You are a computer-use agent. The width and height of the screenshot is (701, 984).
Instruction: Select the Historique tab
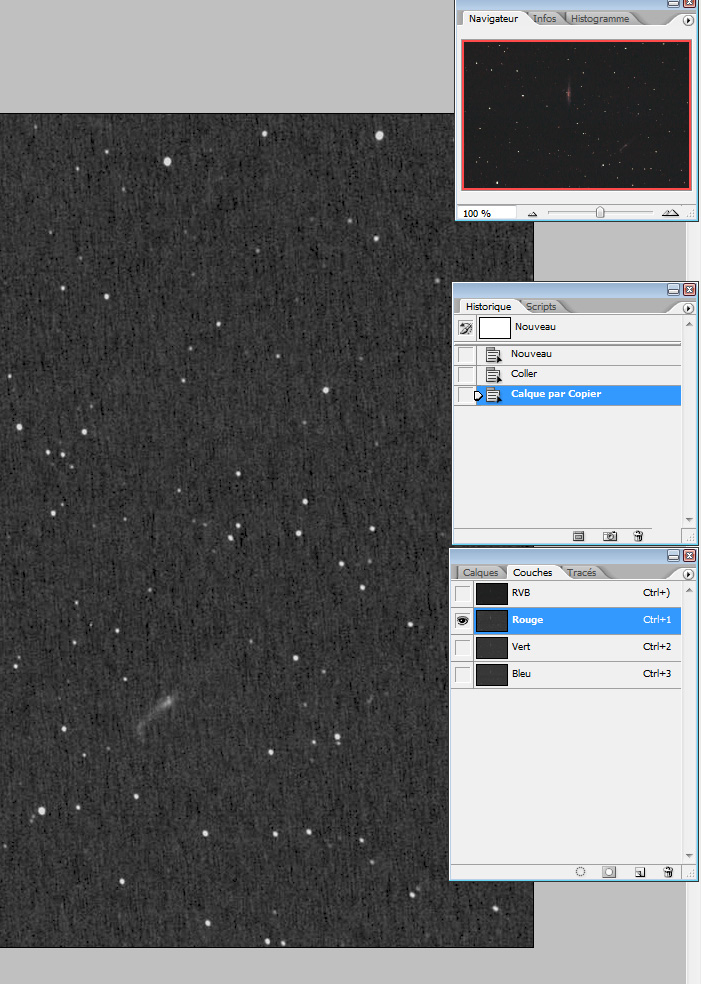[488, 307]
